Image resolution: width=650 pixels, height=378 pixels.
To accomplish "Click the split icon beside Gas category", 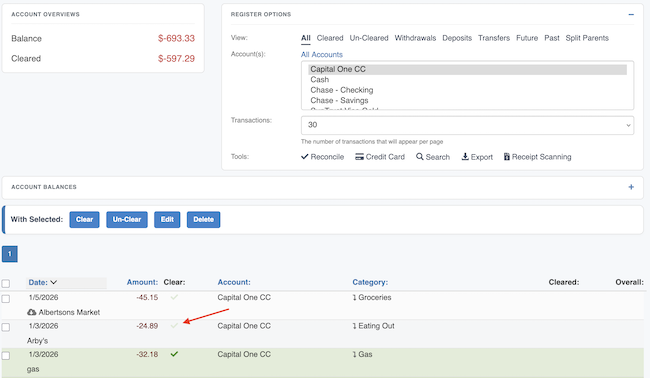I will (354, 354).
